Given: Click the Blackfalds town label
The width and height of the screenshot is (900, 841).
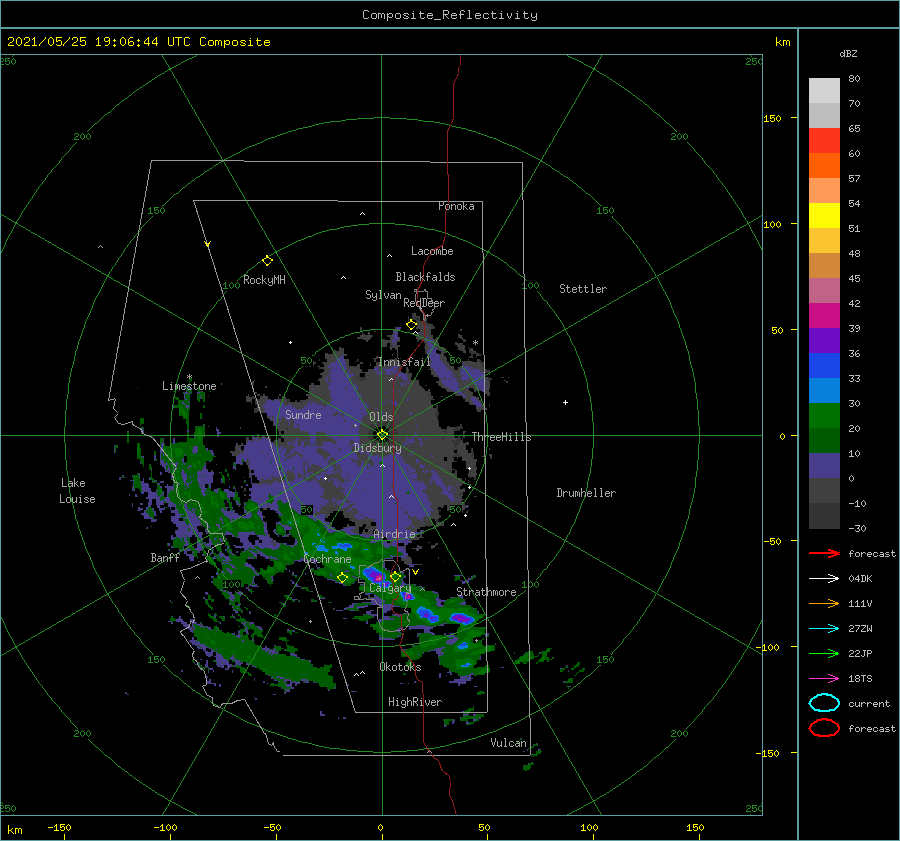Looking at the screenshot, I should (425, 277).
